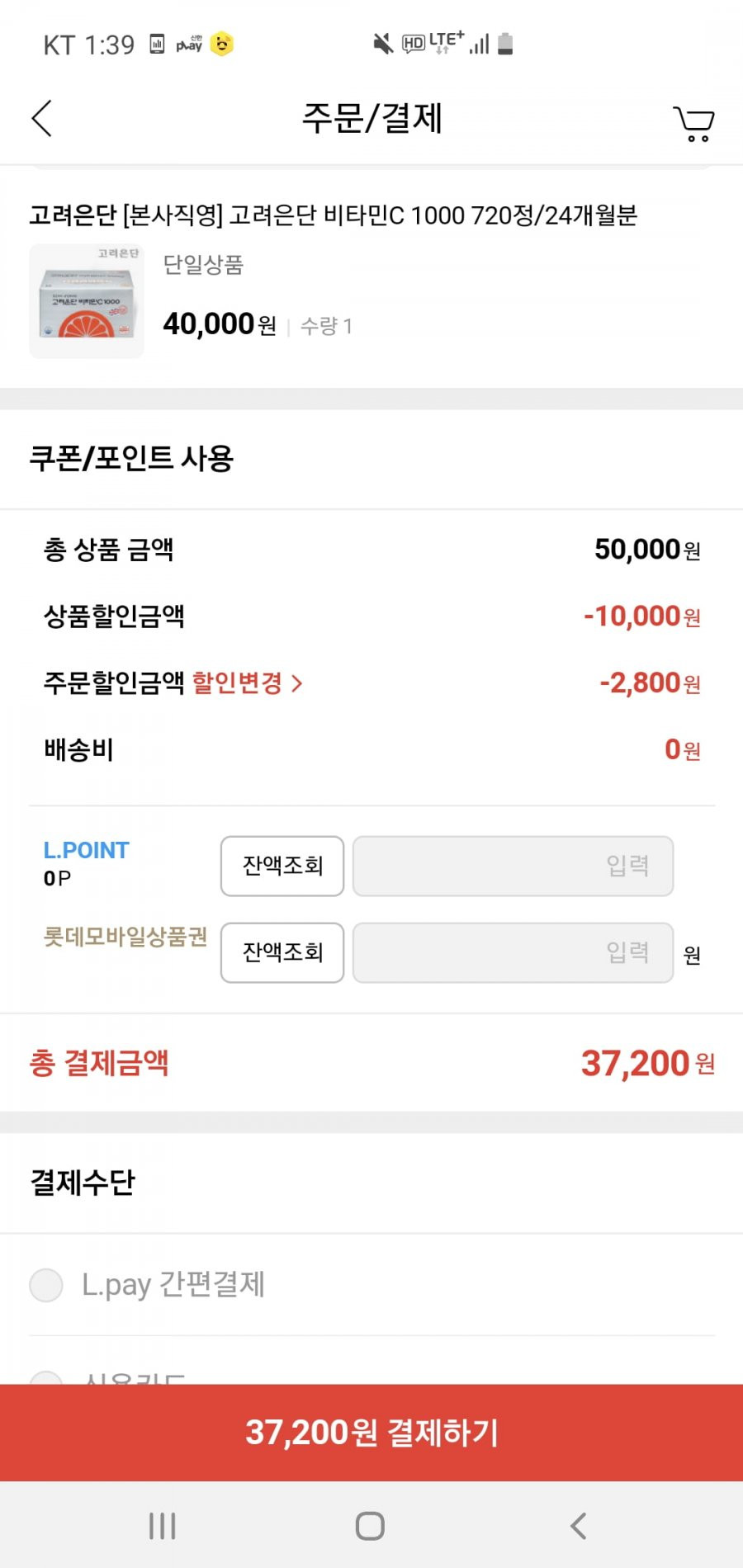The height and width of the screenshot is (1568, 743).
Task: Focus the L.POINT amount input field
Action: pos(513,866)
